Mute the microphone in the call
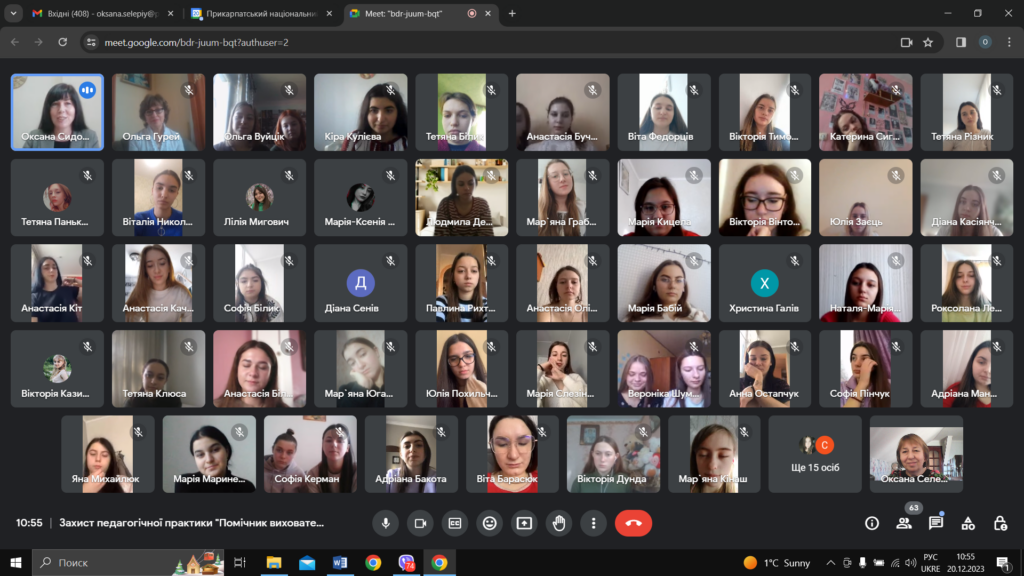 386,523
